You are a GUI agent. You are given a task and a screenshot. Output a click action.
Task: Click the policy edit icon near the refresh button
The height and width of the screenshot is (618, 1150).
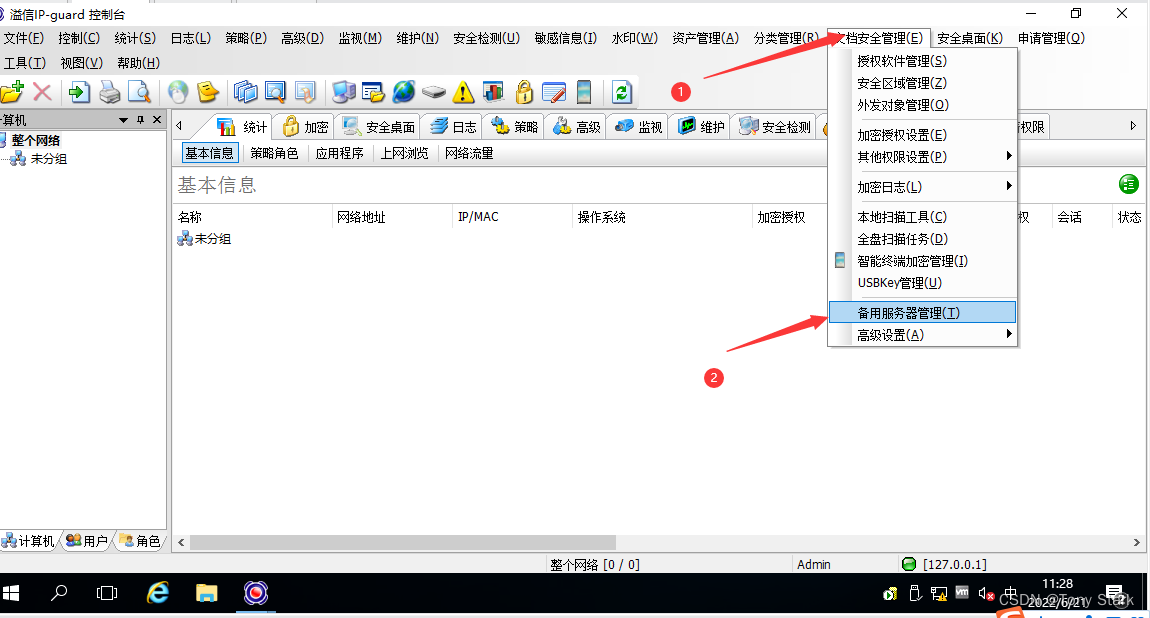(553, 91)
